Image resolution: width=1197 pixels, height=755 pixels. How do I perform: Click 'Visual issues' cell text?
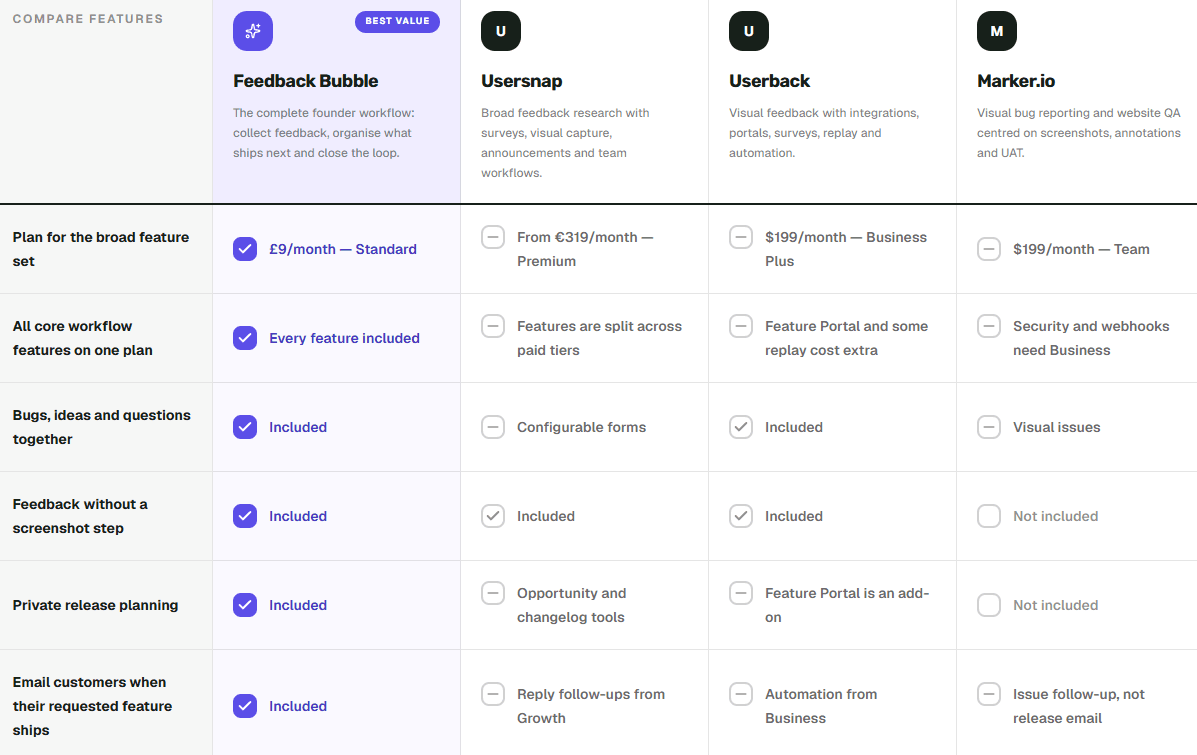tap(1057, 427)
